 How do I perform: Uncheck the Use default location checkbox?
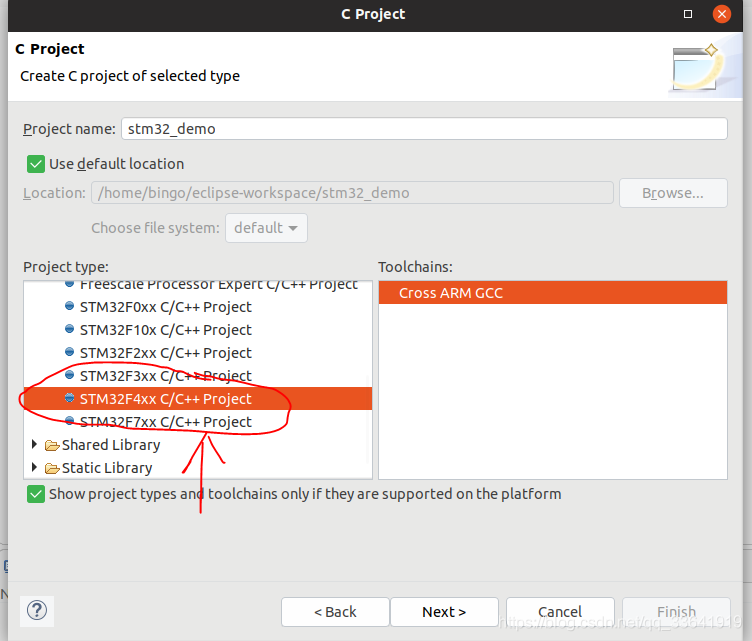36,163
